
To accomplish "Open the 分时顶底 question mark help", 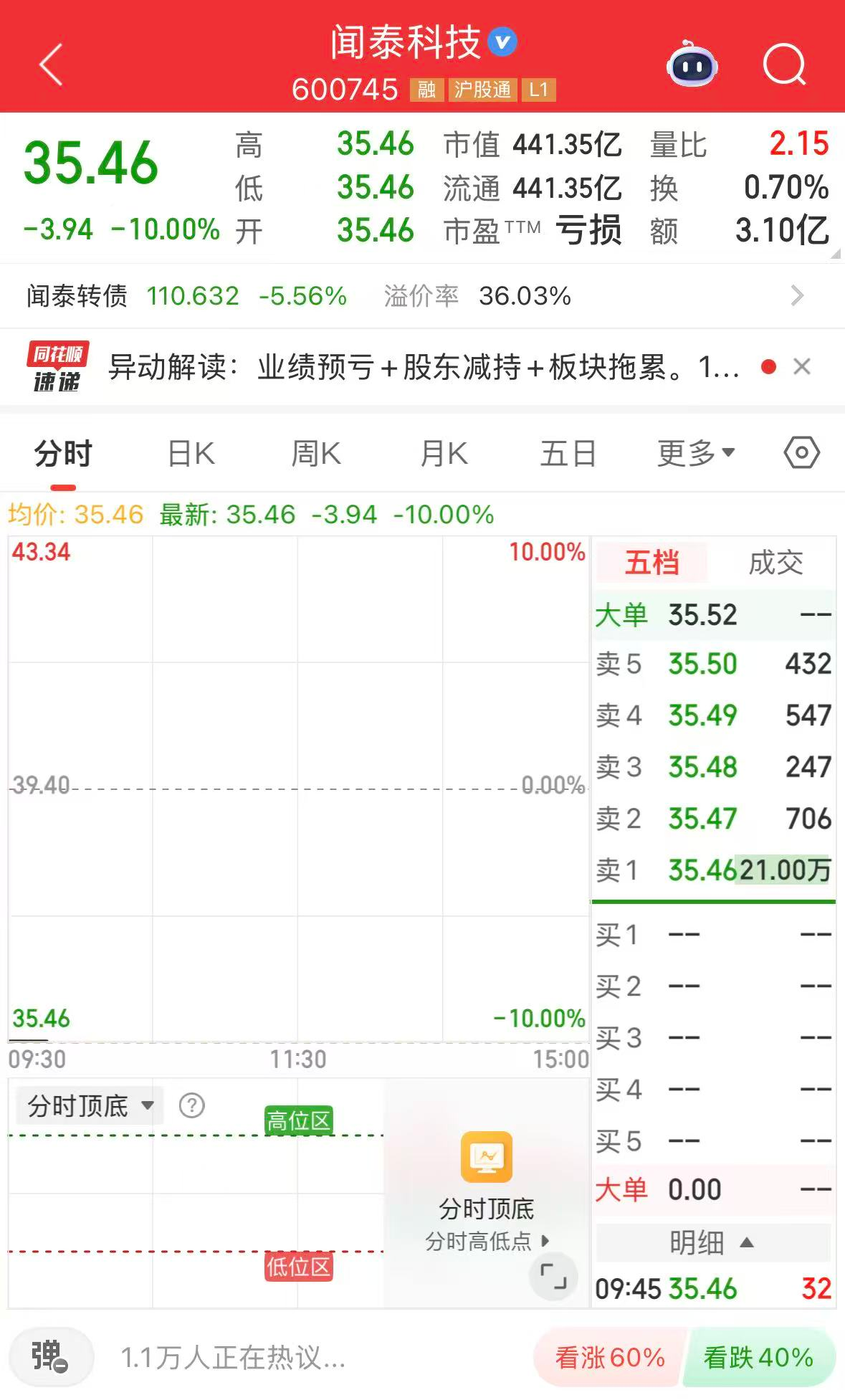I will pos(191,1105).
